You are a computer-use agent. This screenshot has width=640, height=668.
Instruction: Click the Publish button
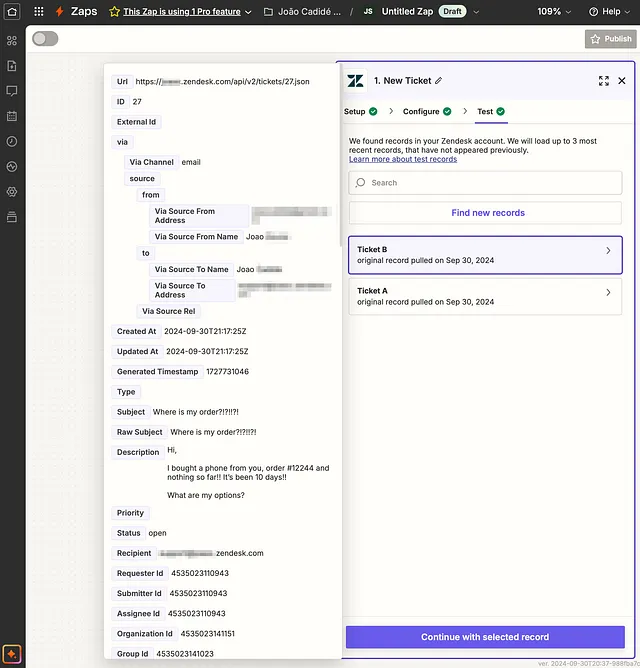coord(611,39)
